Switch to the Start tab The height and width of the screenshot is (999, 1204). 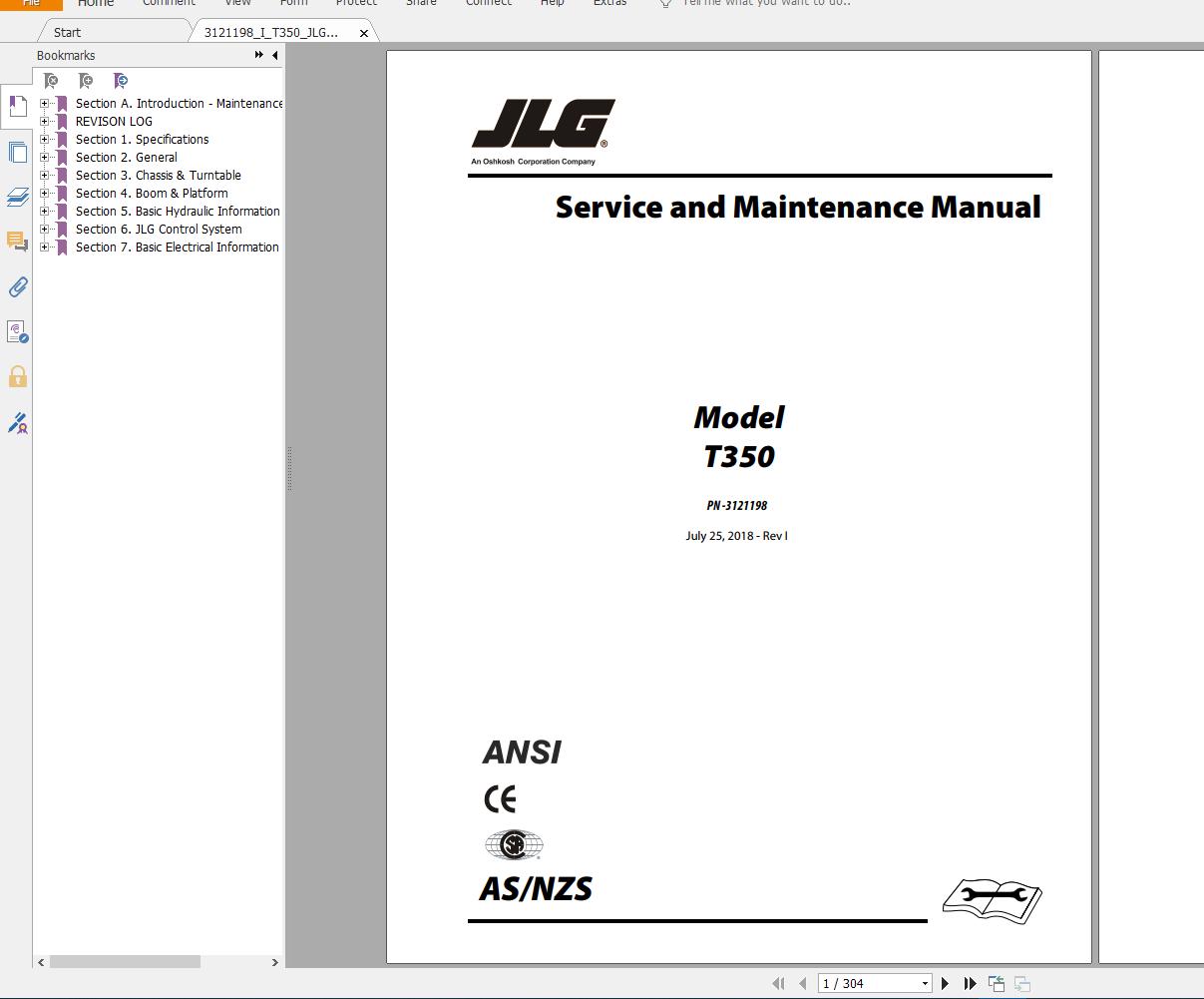pyautogui.click(x=66, y=31)
